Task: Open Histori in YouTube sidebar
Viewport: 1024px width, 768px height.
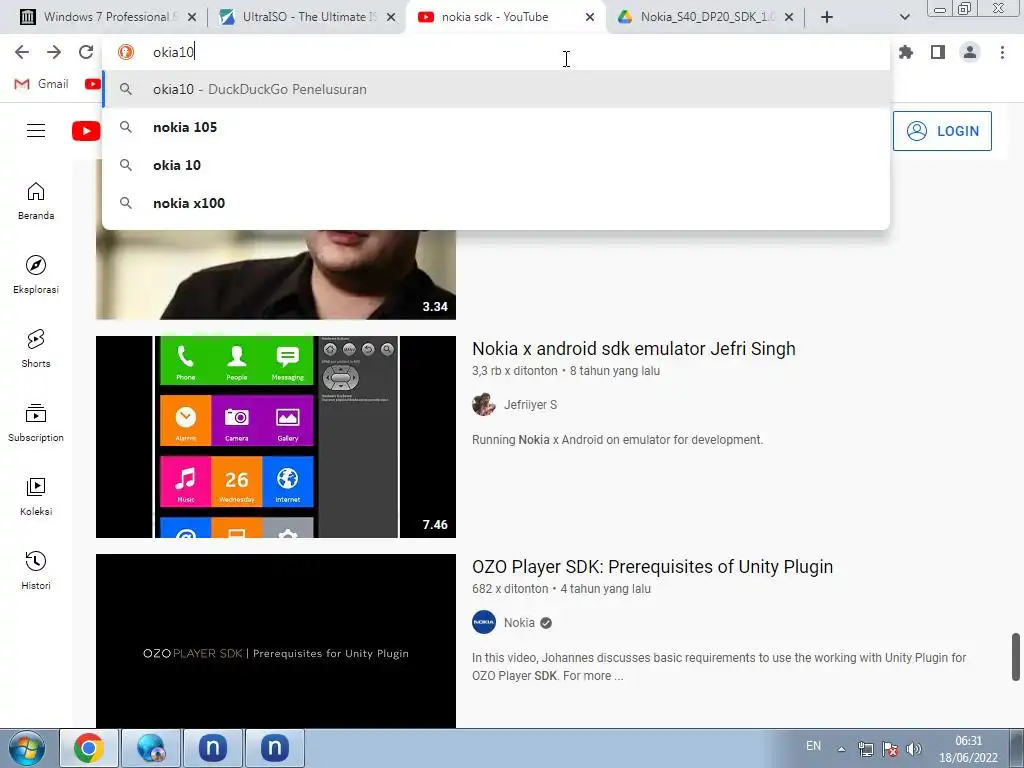Action: click(36, 571)
